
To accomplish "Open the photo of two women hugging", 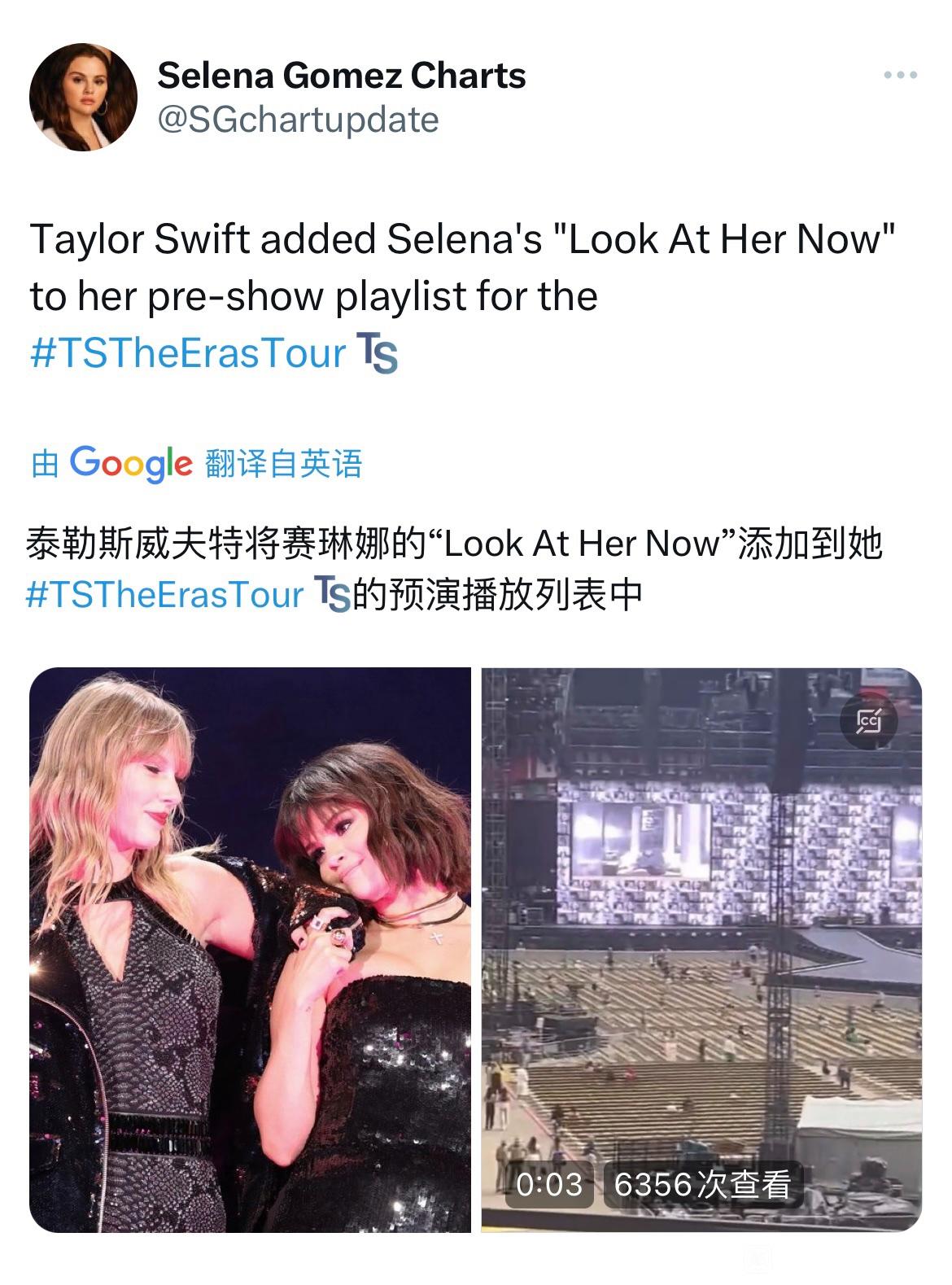I will [251, 950].
